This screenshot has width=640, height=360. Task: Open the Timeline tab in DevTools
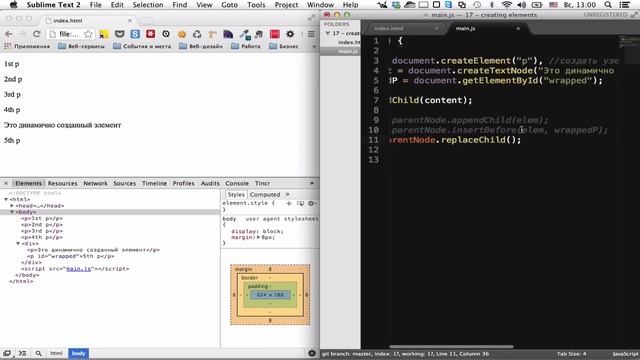154,184
